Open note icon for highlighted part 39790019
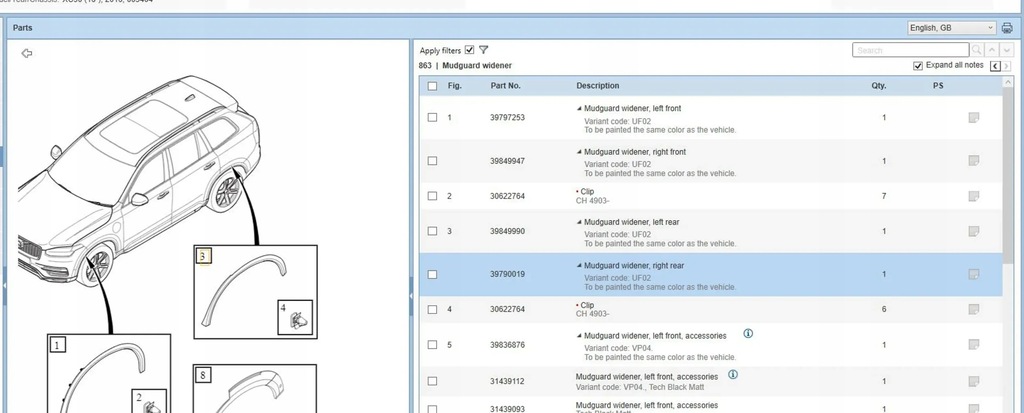Image resolution: width=1024 pixels, height=413 pixels. tap(973, 274)
